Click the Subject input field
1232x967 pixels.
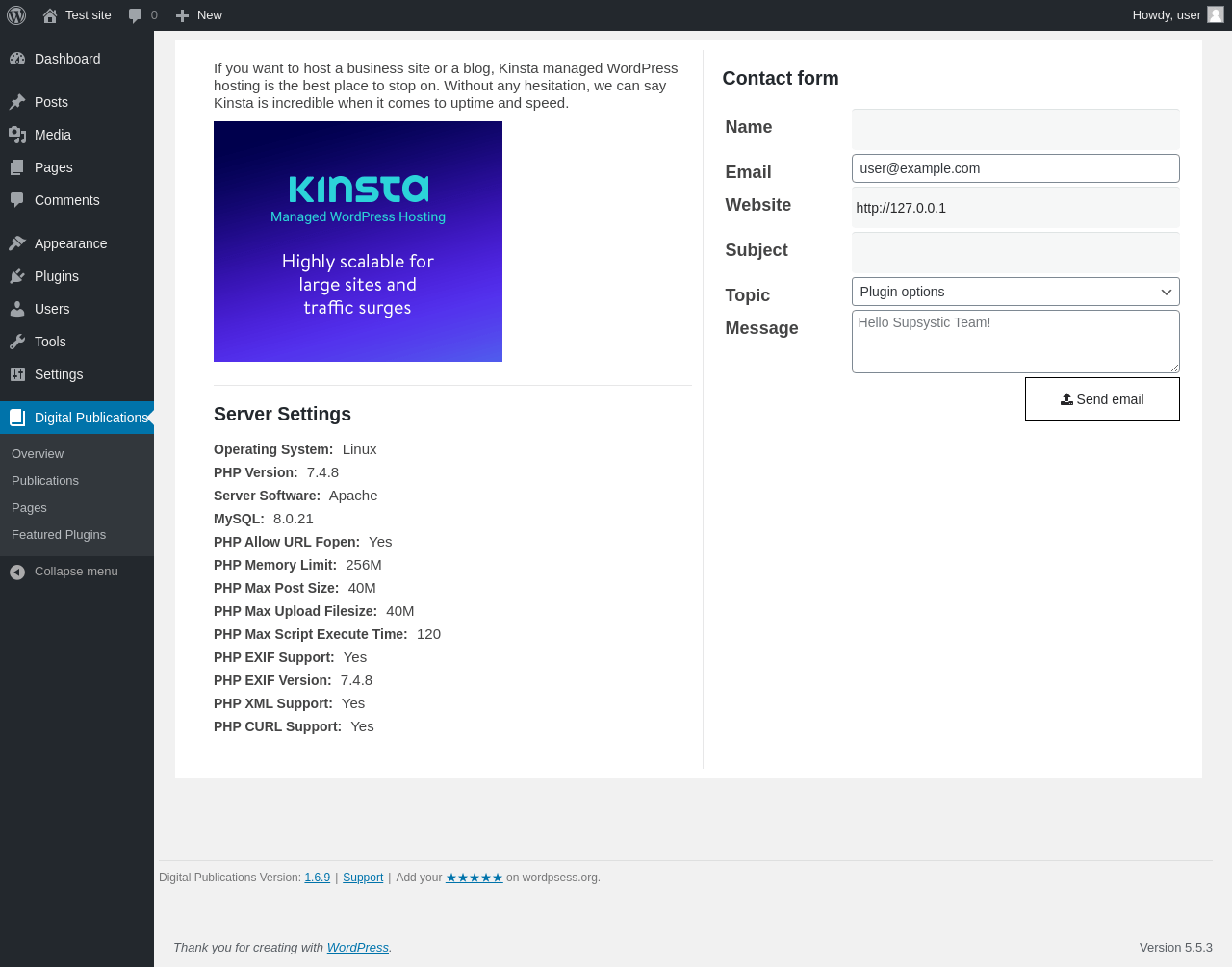tap(1015, 252)
